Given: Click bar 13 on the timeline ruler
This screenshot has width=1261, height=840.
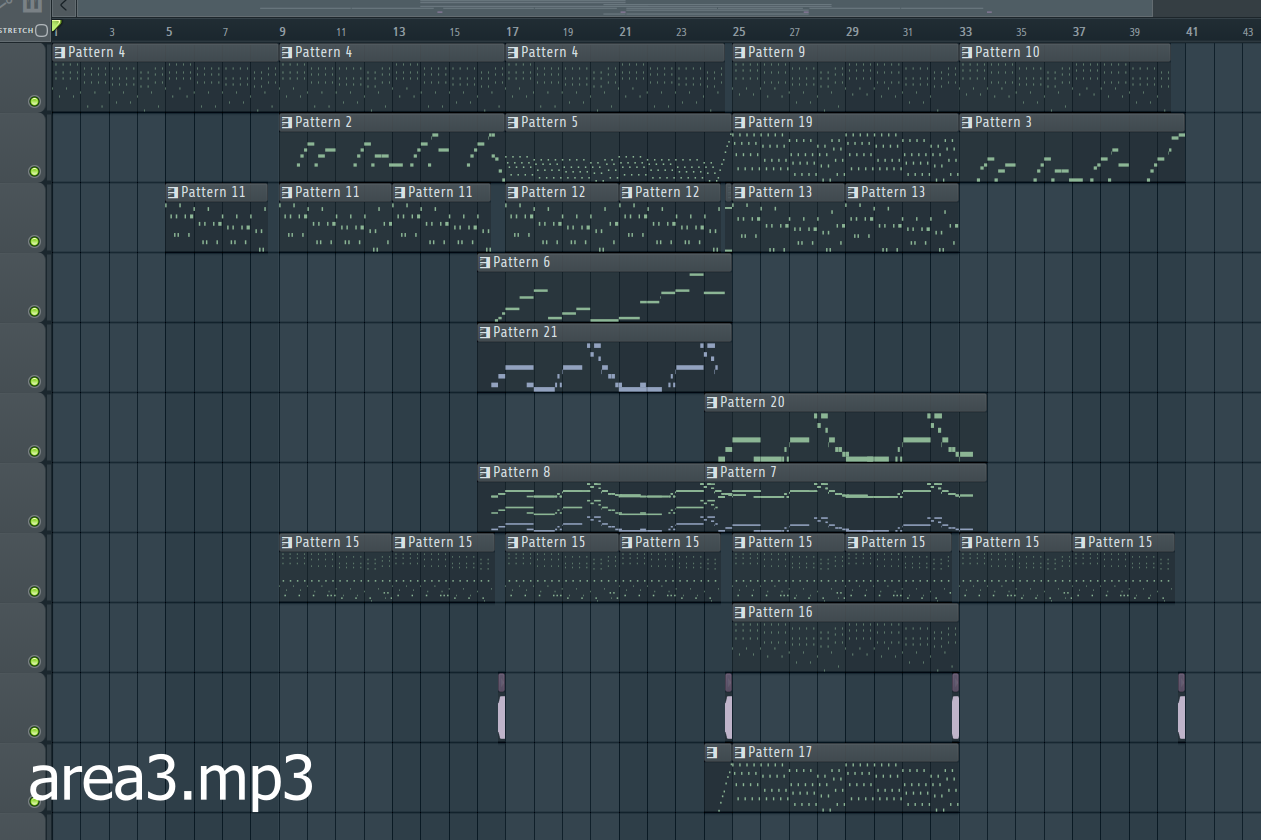Looking at the screenshot, I should 399,31.
